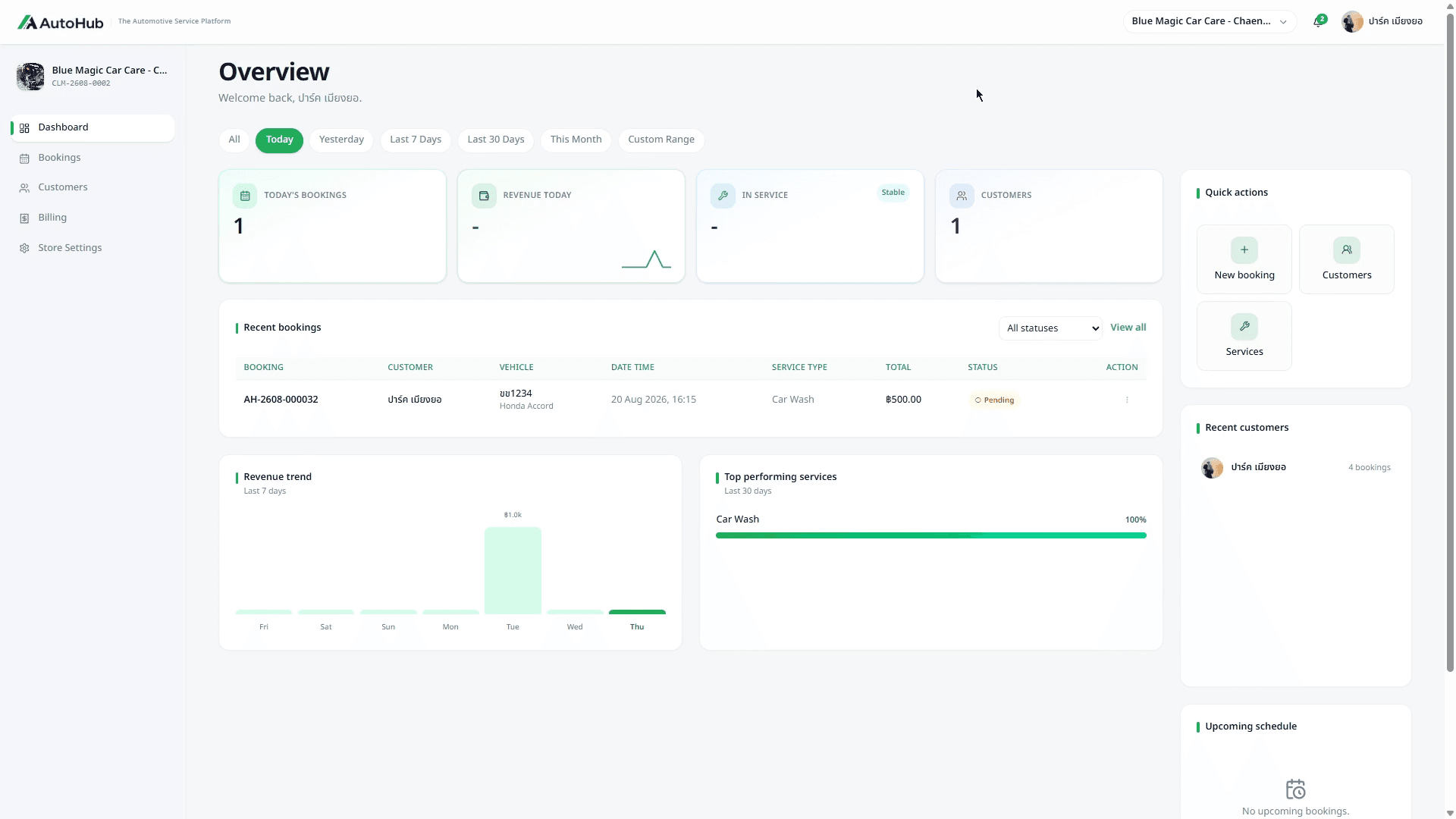Open the All statuses dropdown

click(x=1051, y=328)
